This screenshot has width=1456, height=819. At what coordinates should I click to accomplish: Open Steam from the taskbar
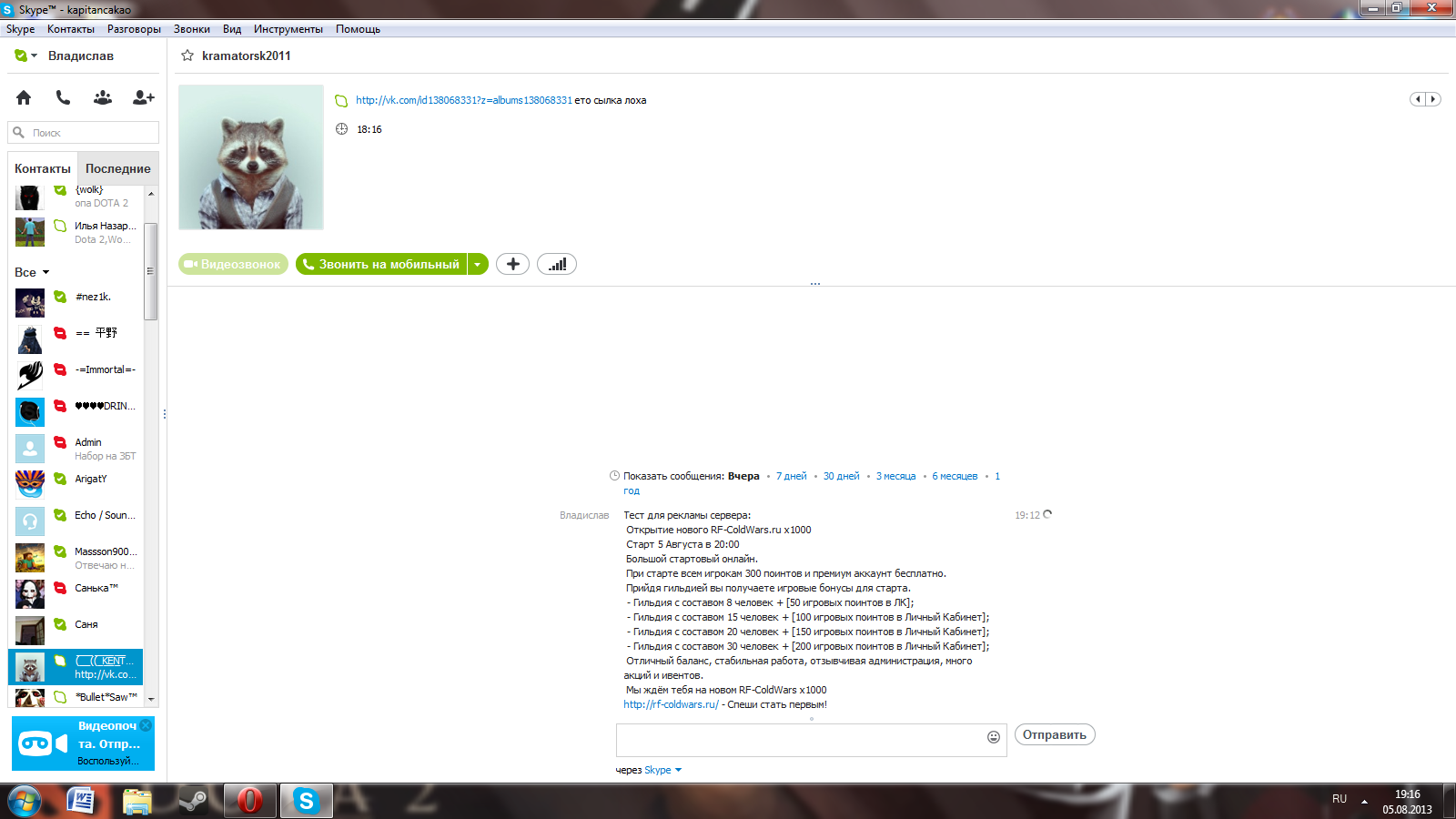pyautogui.click(x=192, y=801)
